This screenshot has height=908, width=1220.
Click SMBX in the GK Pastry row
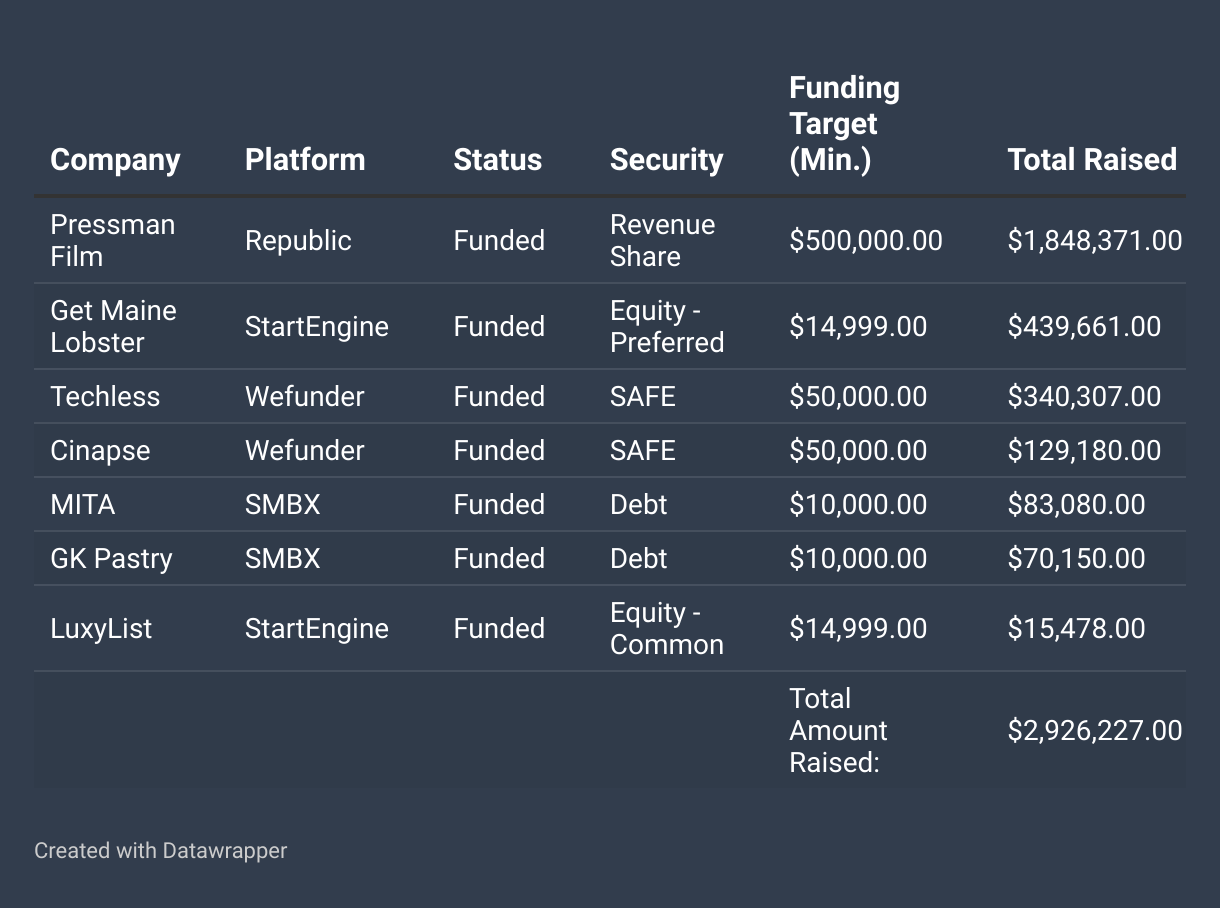click(283, 558)
